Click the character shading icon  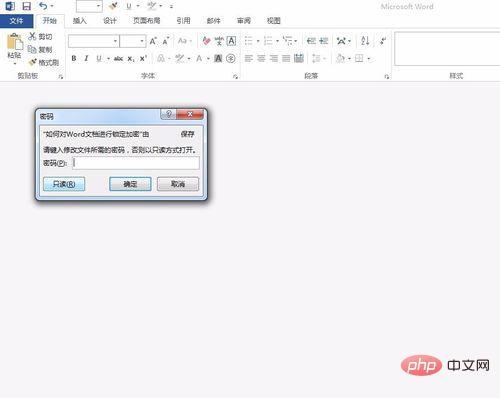(x=218, y=59)
